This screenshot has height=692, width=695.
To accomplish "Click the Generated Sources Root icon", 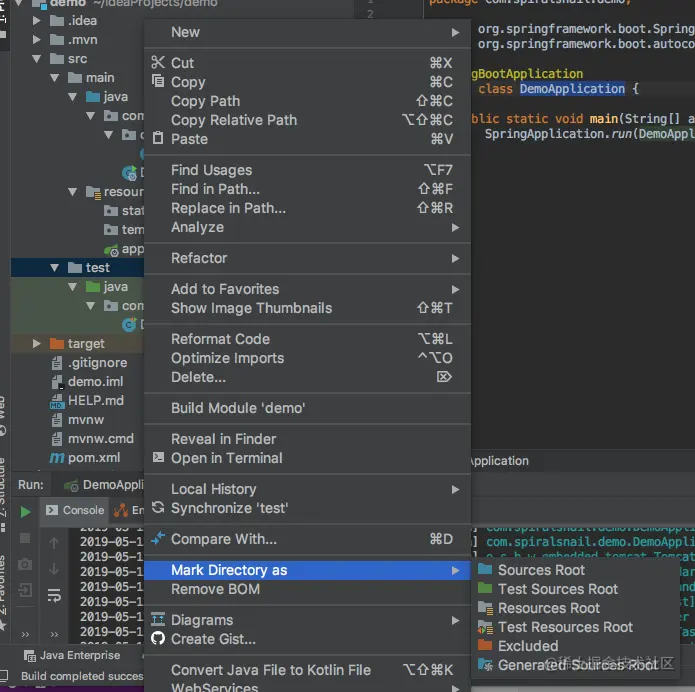I will [x=485, y=665].
